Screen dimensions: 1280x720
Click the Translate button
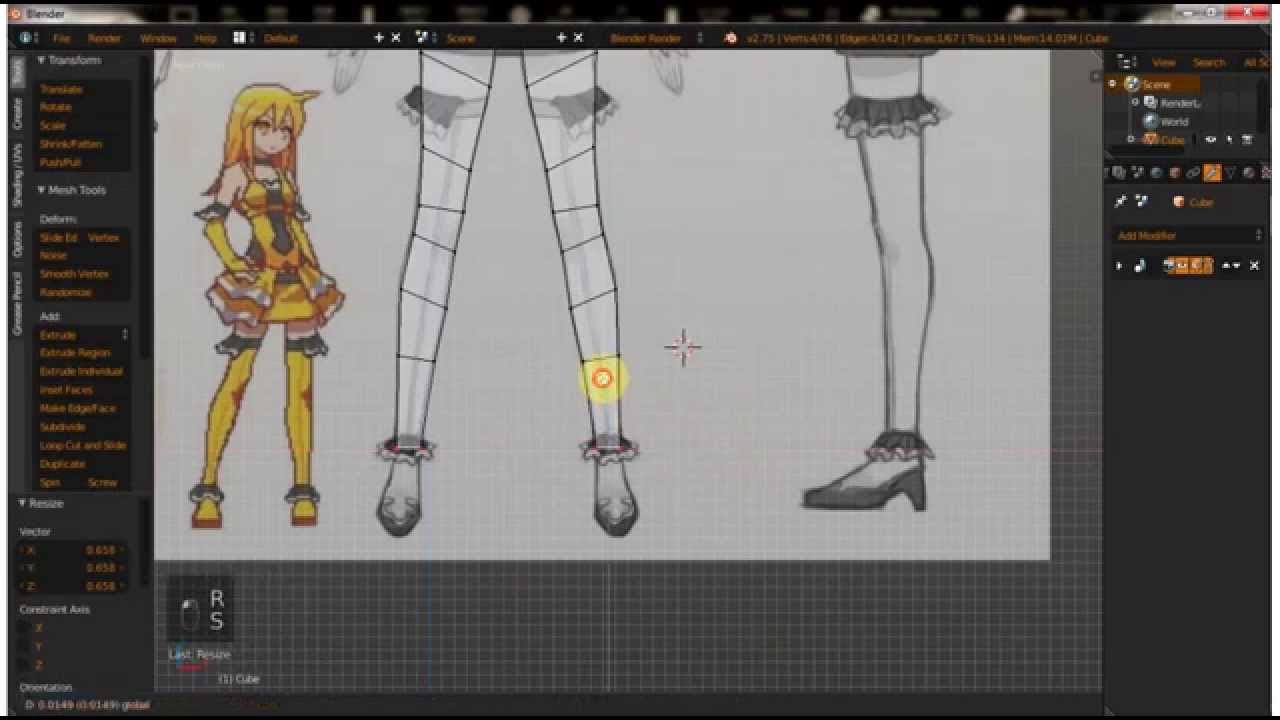[x=84, y=89]
